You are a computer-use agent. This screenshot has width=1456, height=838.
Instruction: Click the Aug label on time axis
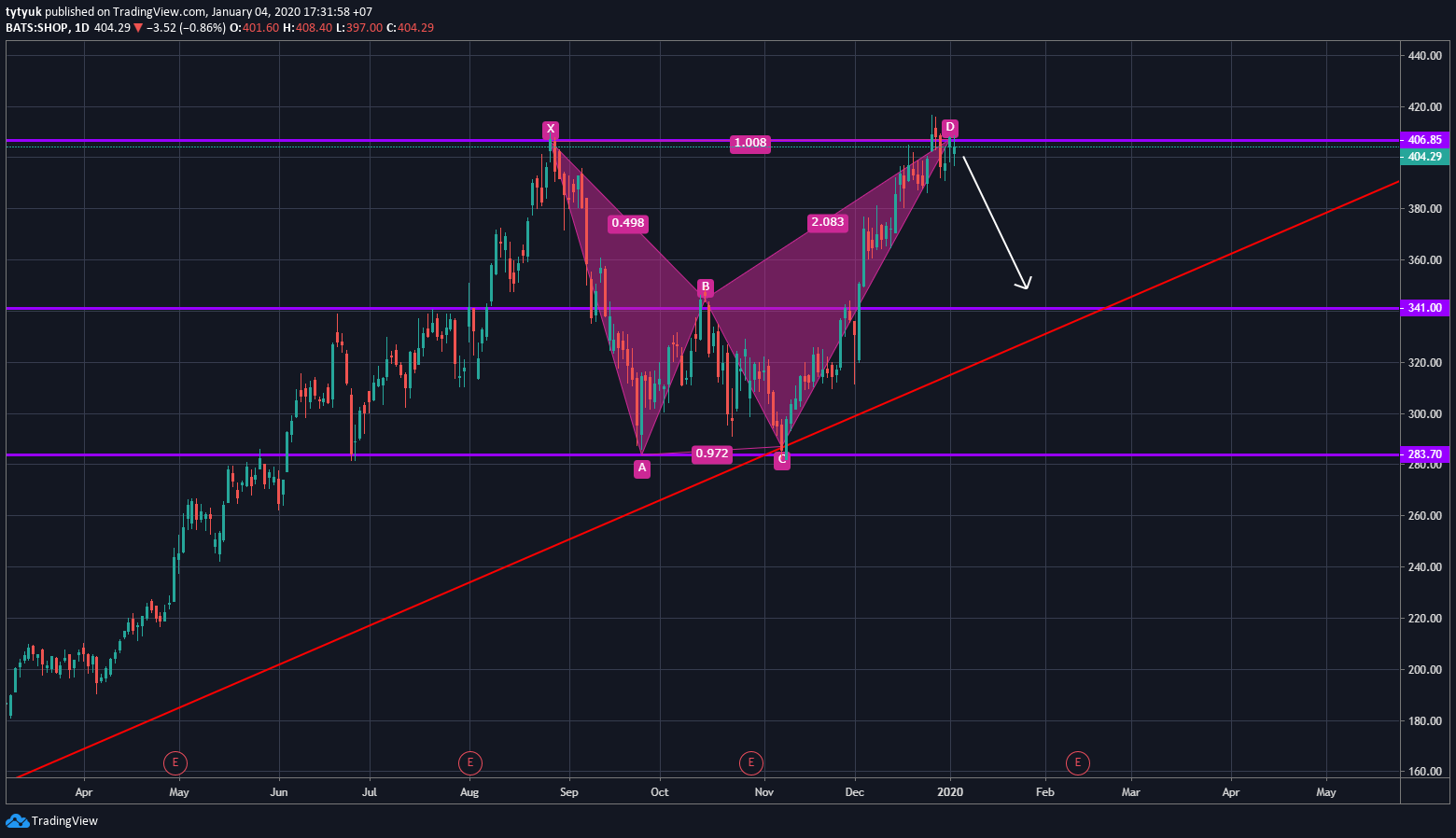tap(469, 792)
